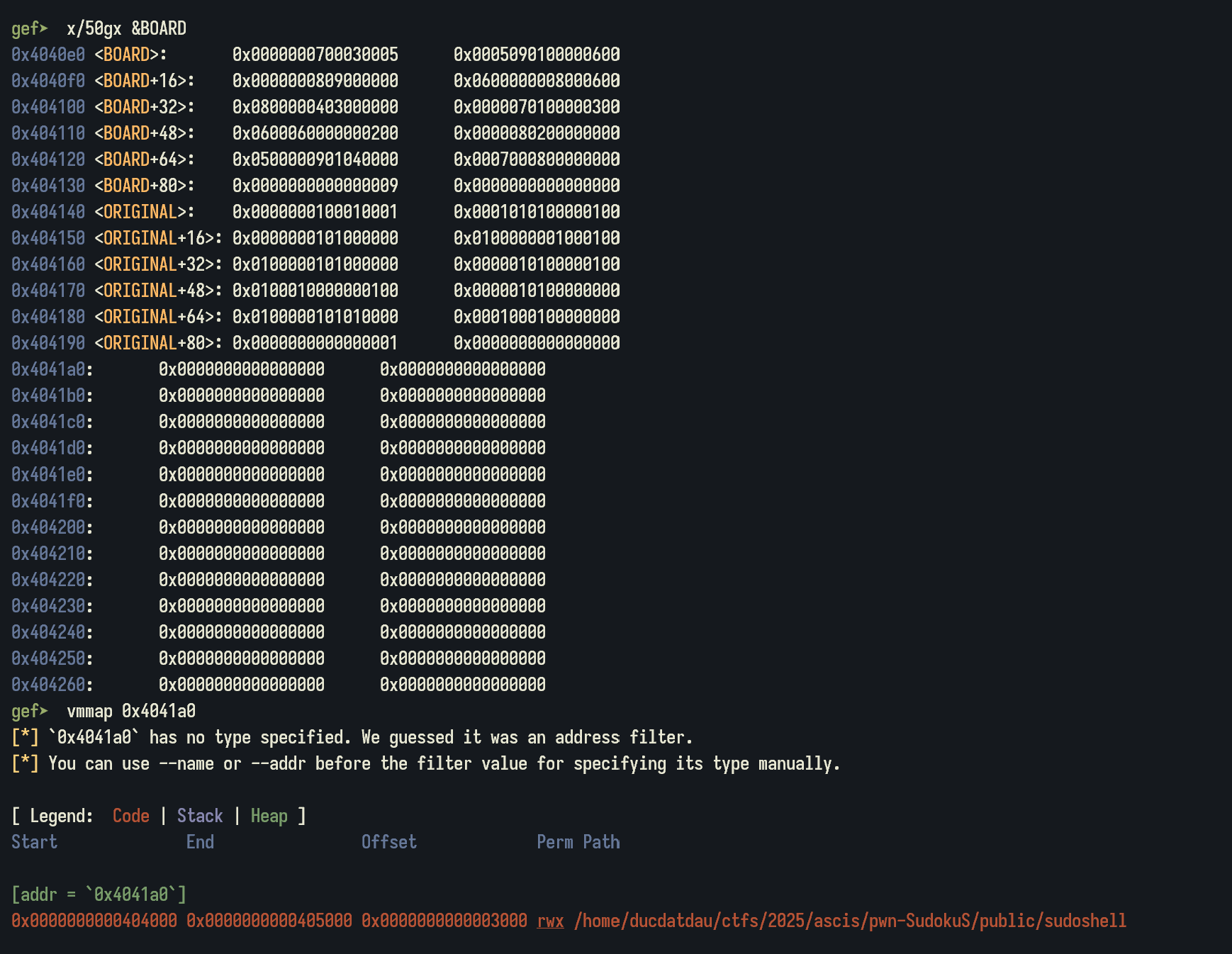This screenshot has width=1232, height=954.
Task: Click the memory address 0x404260 at row start
Action: (48, 685)
